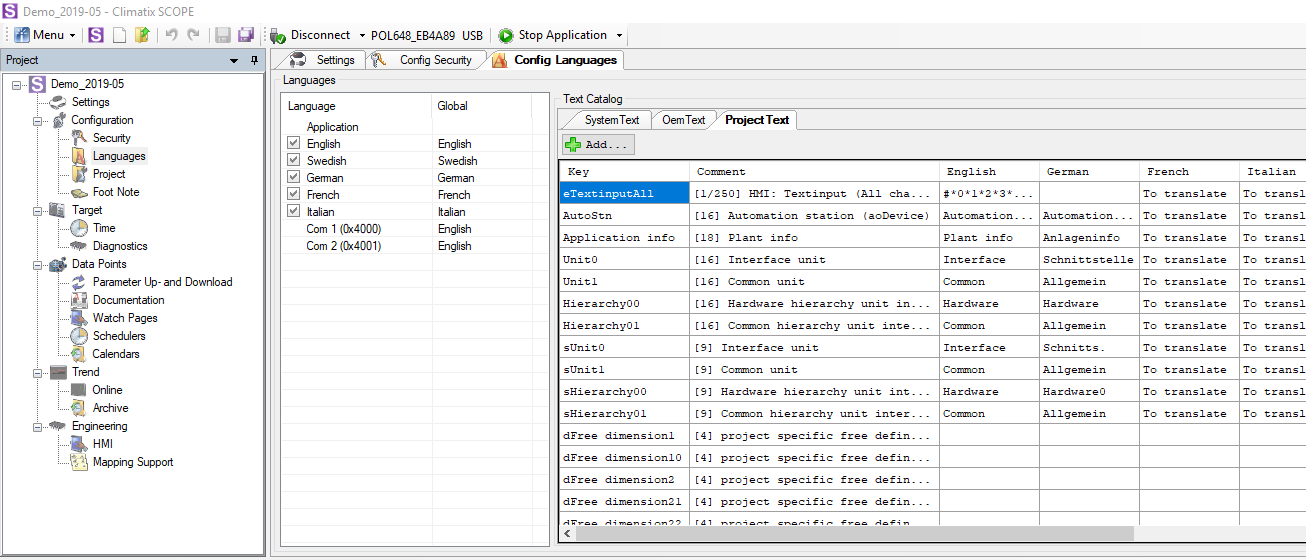Image resolution: width=1306 pixels, height=560 pixels.
Task: Open the OemText catalog tab
Action: [683, 120]
